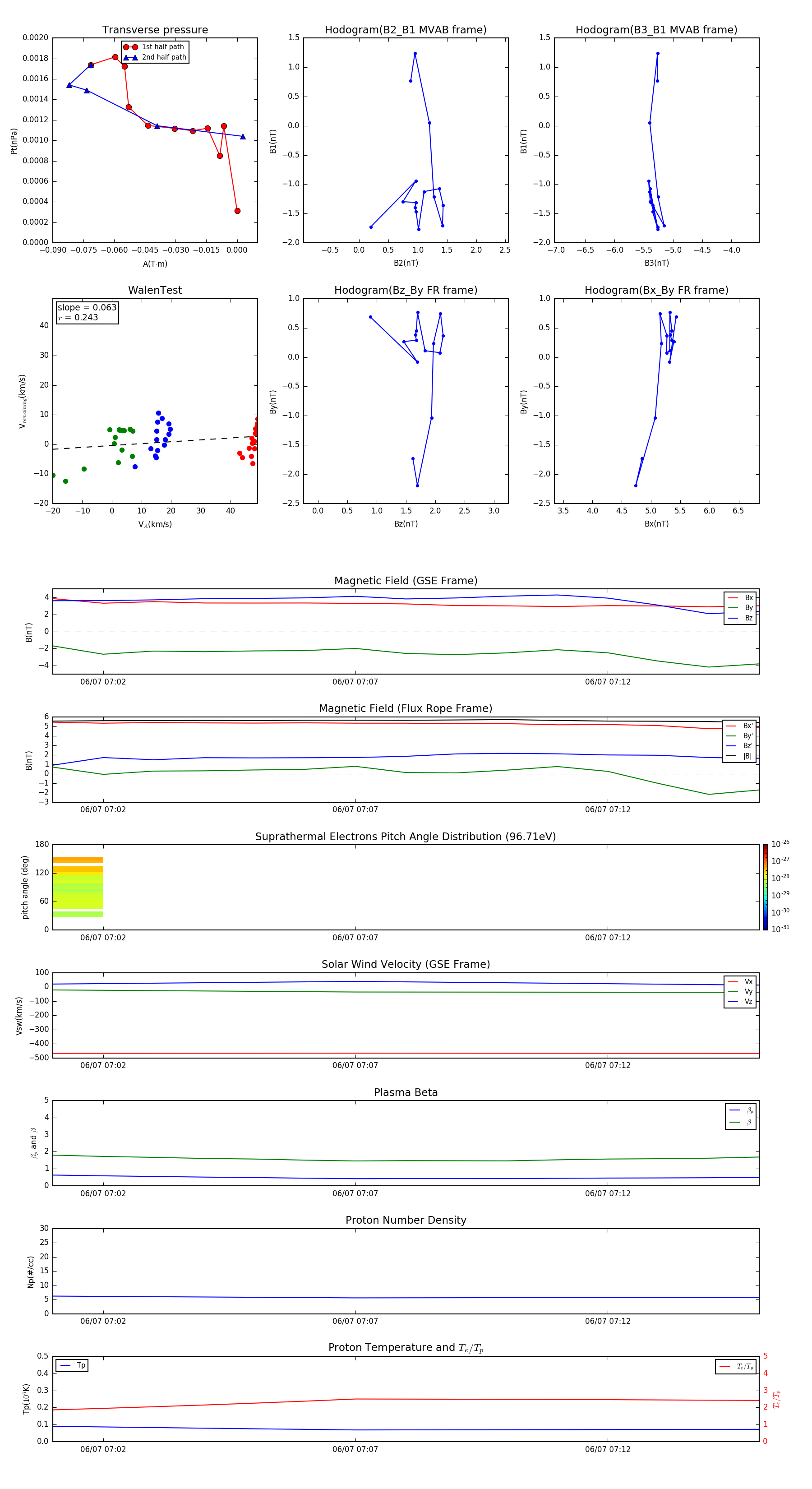Click the 'Hodogram(B3_B1 MVAB frame)' title
This screenshot has height=1489, width=812.
(x=656, y=29)
